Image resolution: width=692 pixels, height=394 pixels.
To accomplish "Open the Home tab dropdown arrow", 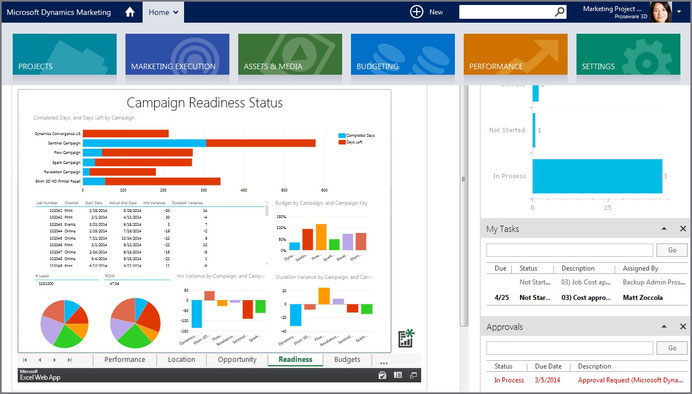I will click(176, 12).
